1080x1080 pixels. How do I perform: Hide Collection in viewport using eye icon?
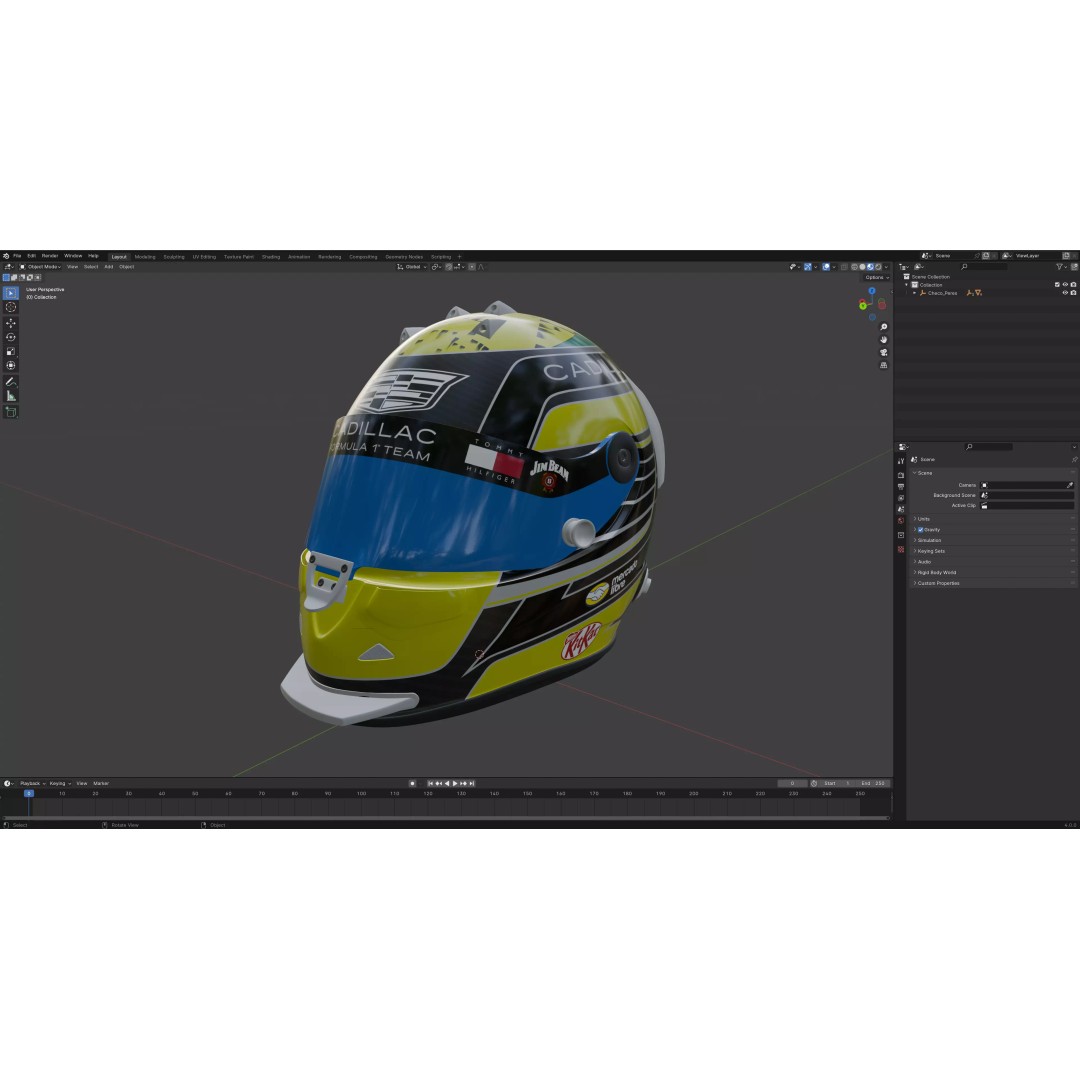tap(1065, 284)
